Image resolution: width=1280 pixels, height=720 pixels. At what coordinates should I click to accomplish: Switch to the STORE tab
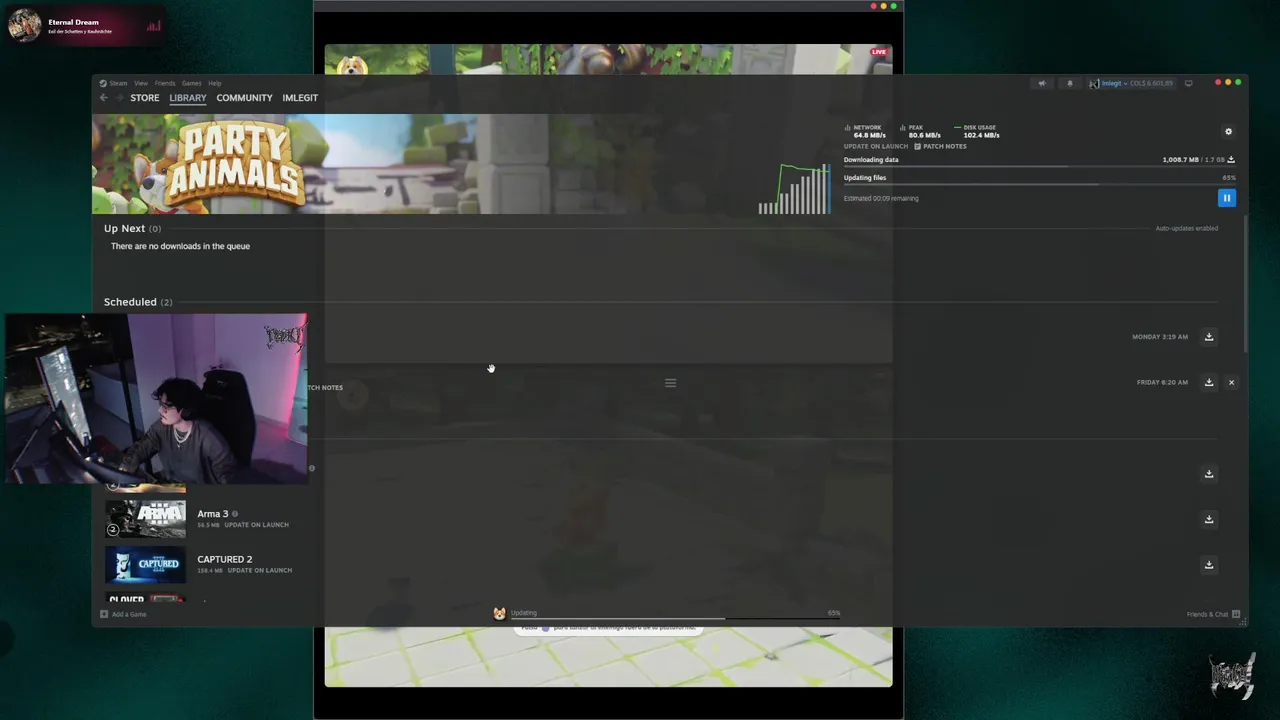(x=145, y=98)
